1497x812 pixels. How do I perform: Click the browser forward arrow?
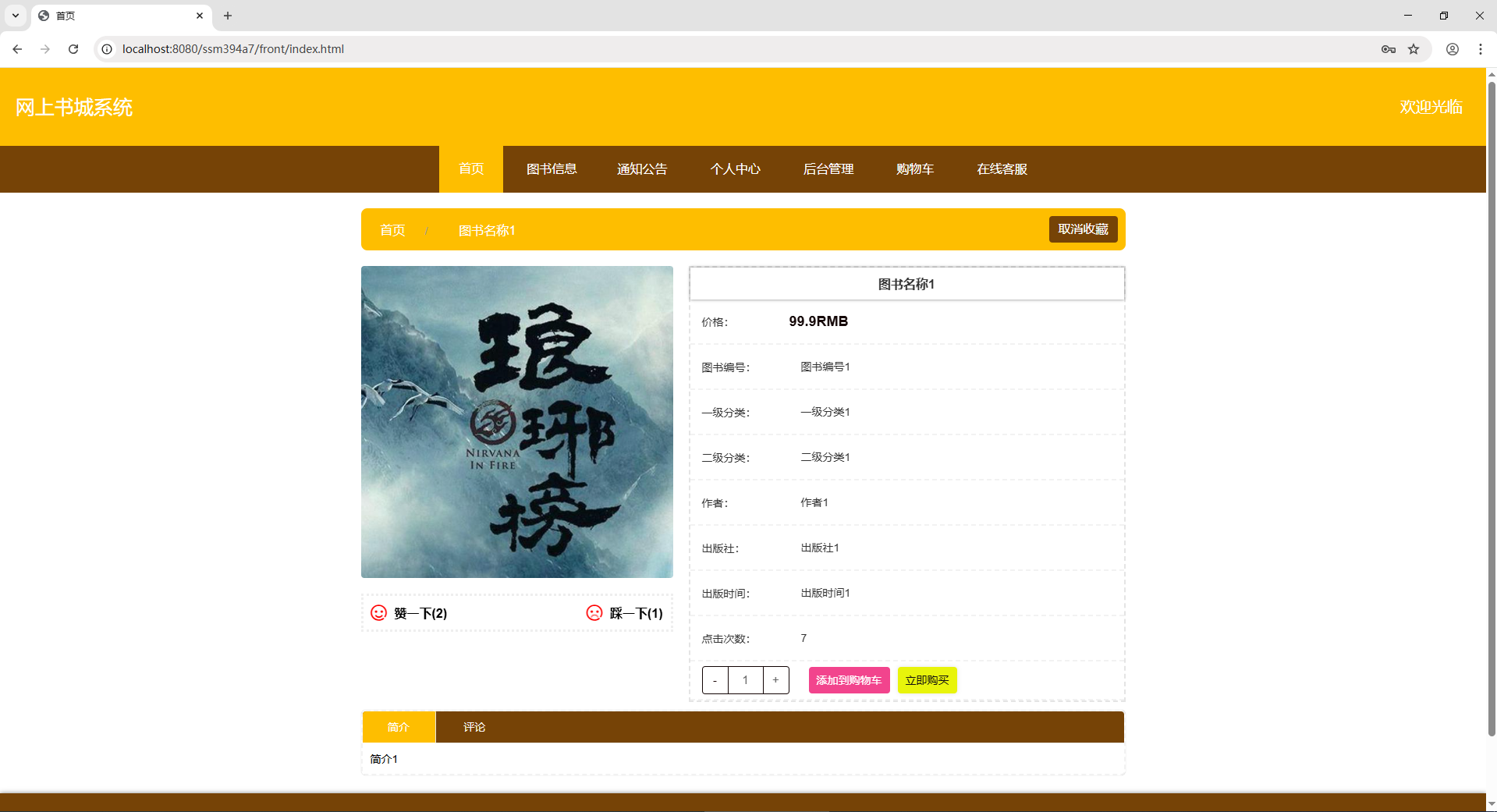[x=45, y=49]
